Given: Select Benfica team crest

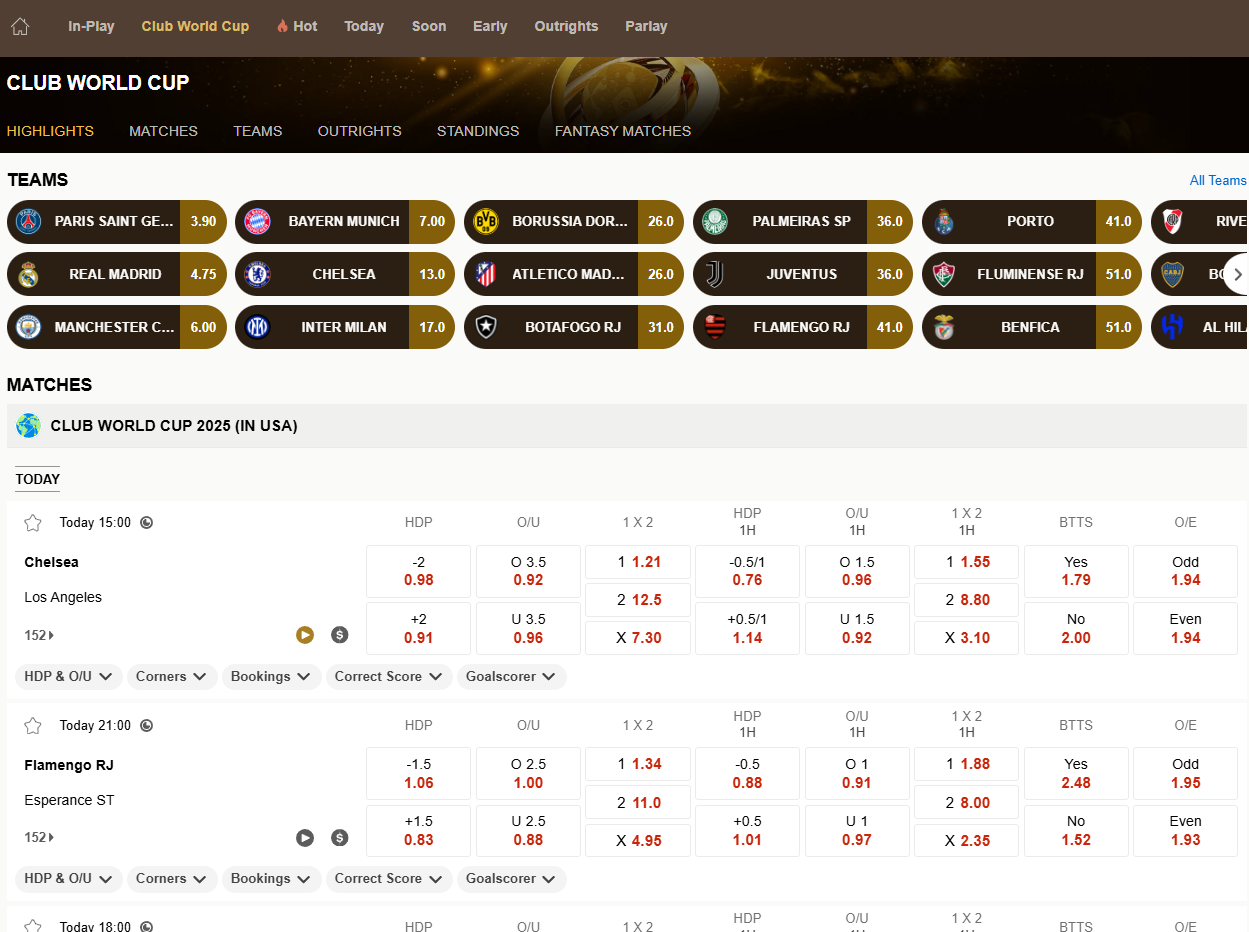Looking at the screenshot, I should 944,327.
